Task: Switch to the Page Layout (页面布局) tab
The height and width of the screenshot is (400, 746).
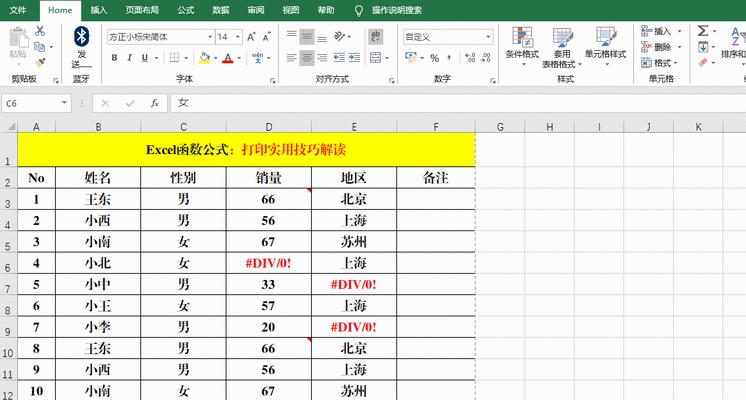Action: (142, 10)
